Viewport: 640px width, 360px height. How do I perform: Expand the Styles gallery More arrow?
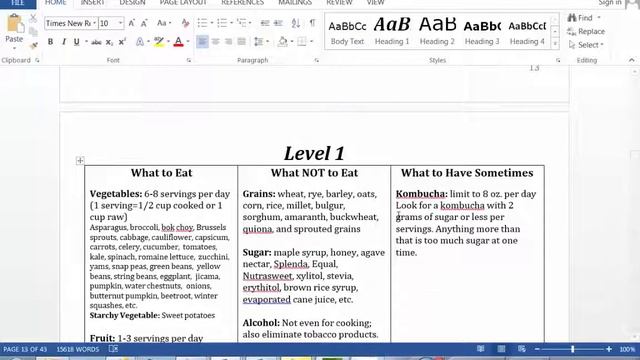(555, 44)
